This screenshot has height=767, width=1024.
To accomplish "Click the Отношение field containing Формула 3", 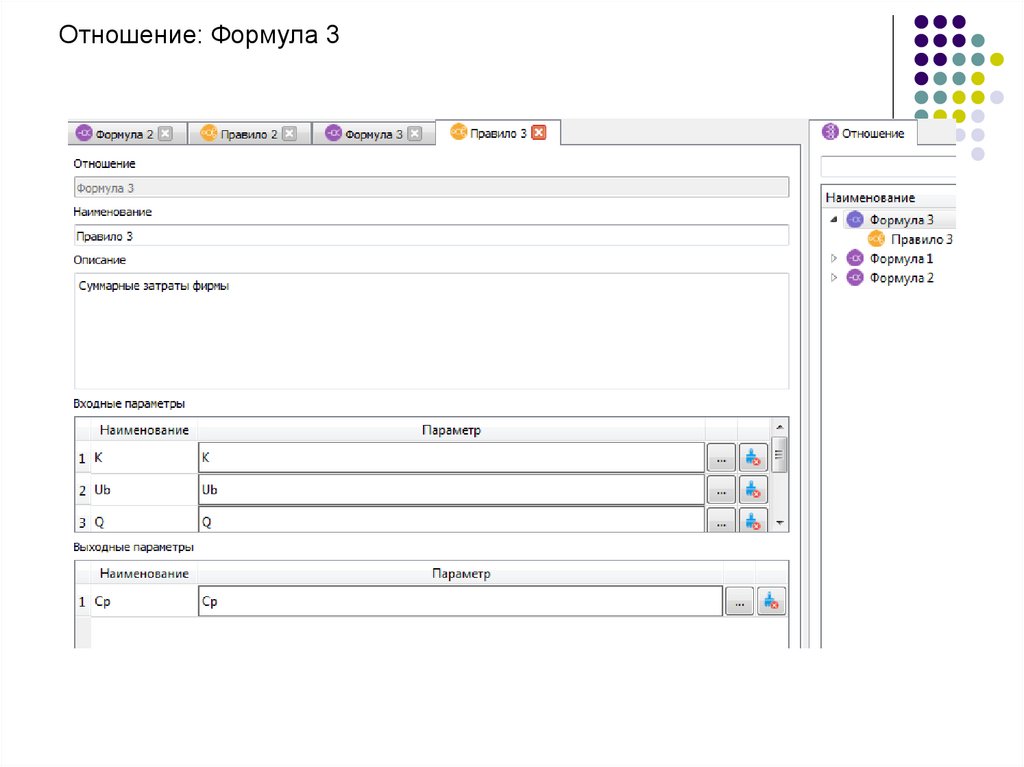I will pyautogui.click(x=432, y=188).
